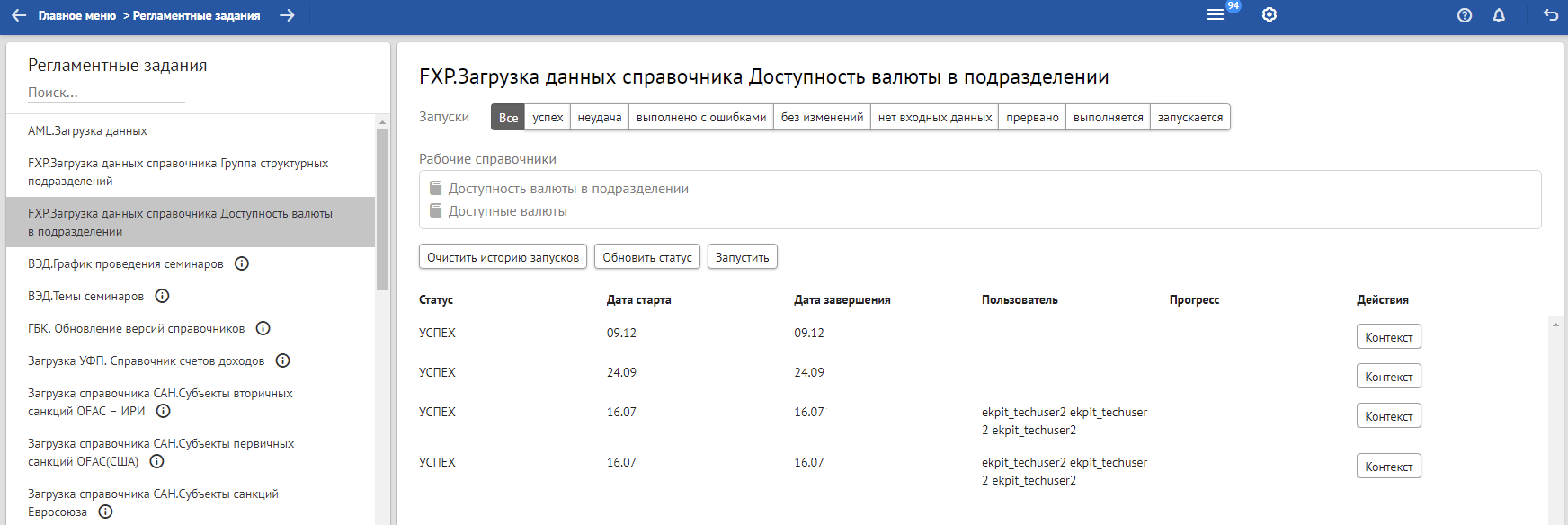The width and height of the screenshot is (1568, 525).
Task: Click info icon next to ВЭД.Темы семинаров
Action: (162, 296)
